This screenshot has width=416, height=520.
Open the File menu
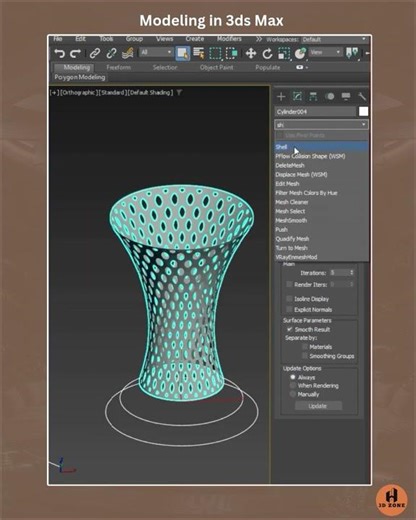tap(58, 39)
